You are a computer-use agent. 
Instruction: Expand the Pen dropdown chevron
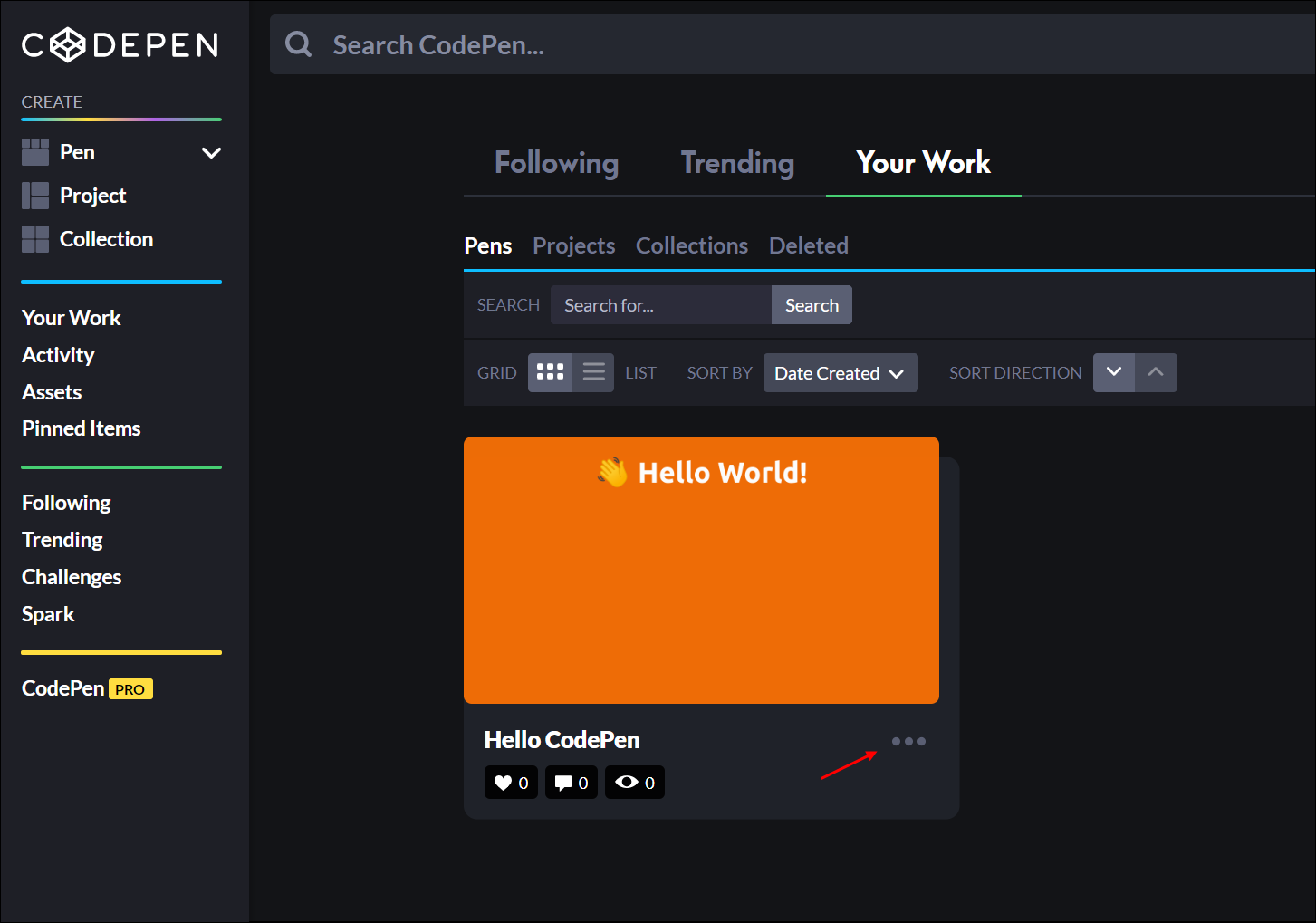click(211, 152)
